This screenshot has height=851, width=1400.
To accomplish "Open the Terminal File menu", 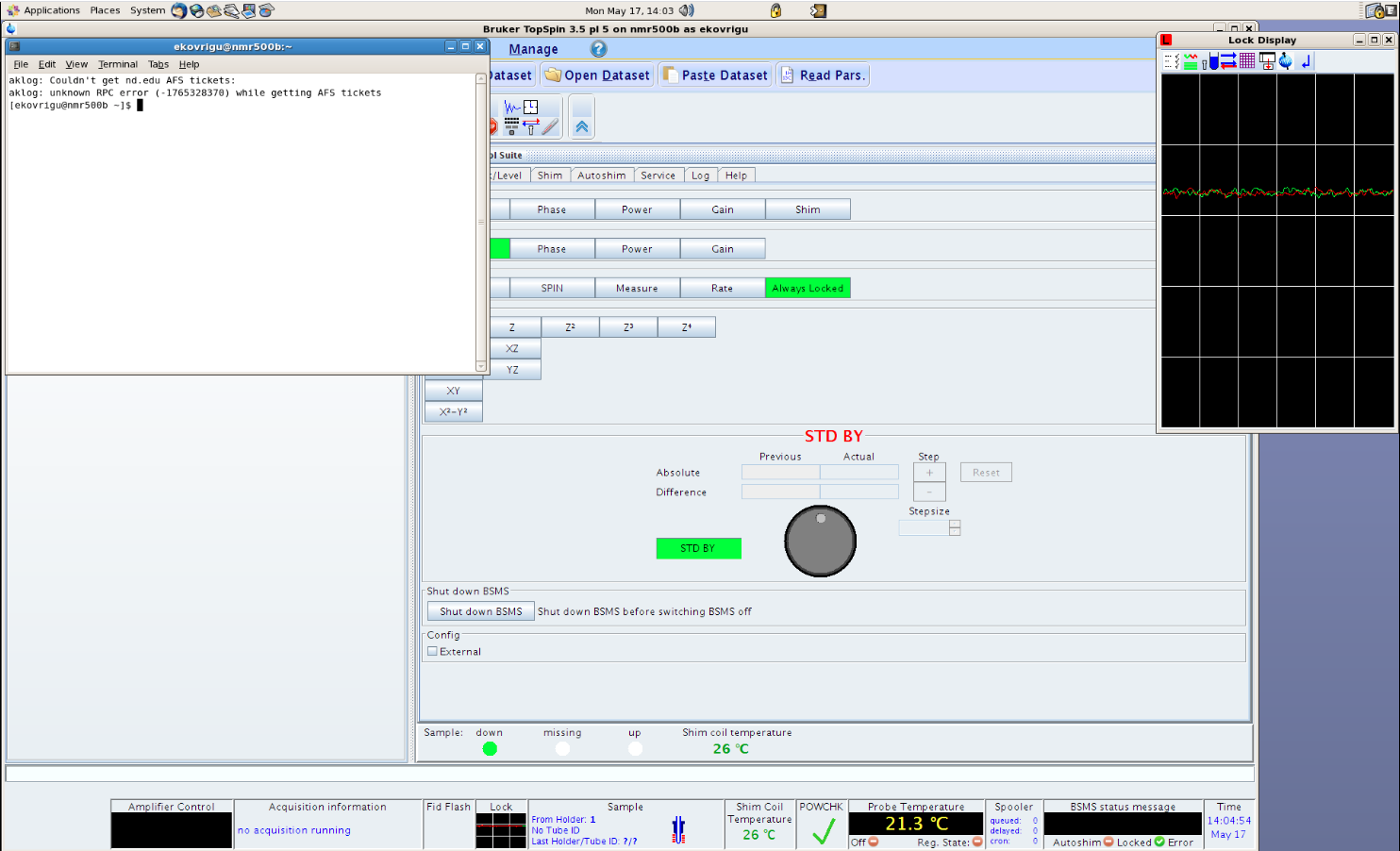I will click(21, 64).
